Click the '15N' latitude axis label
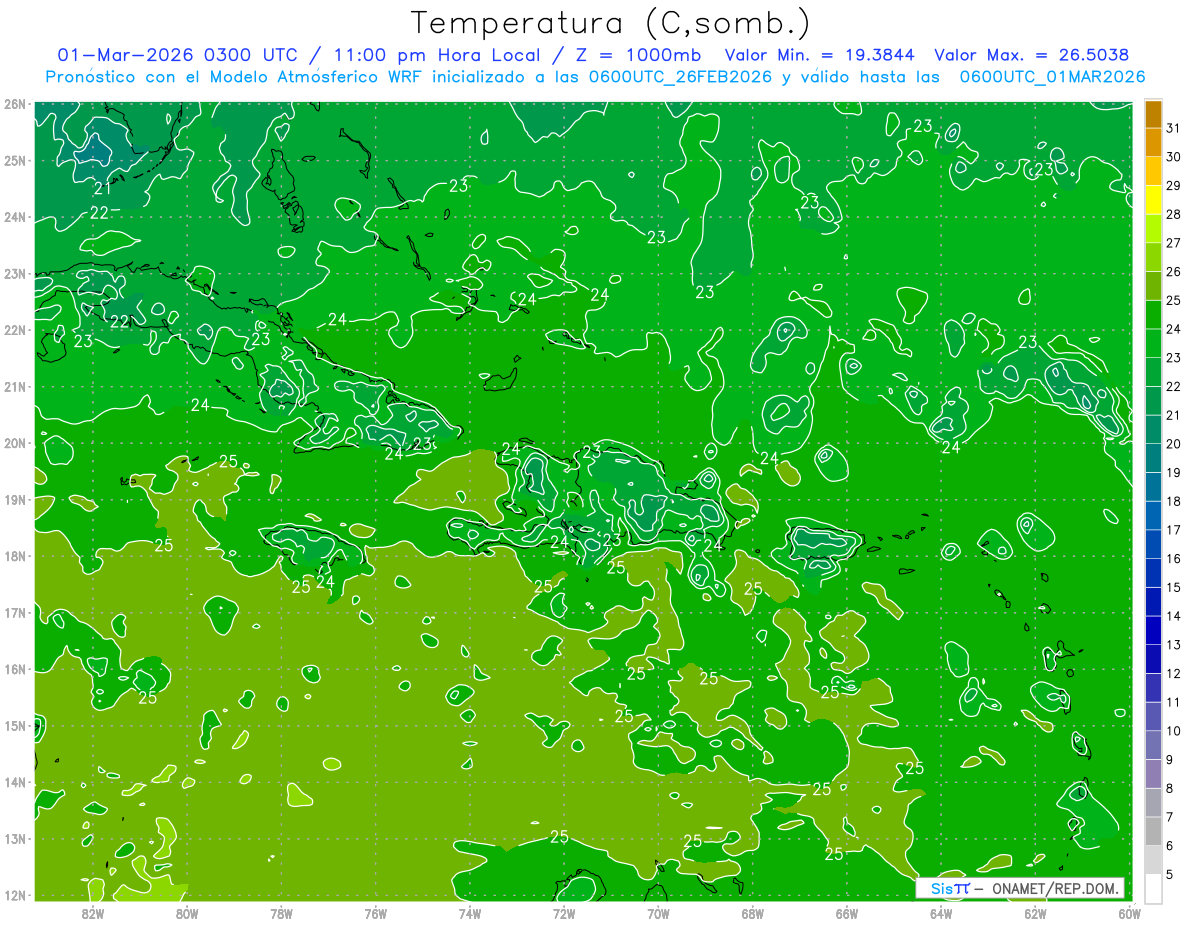This screenshot has height=927, width=1200. click(x=15, y=725)
